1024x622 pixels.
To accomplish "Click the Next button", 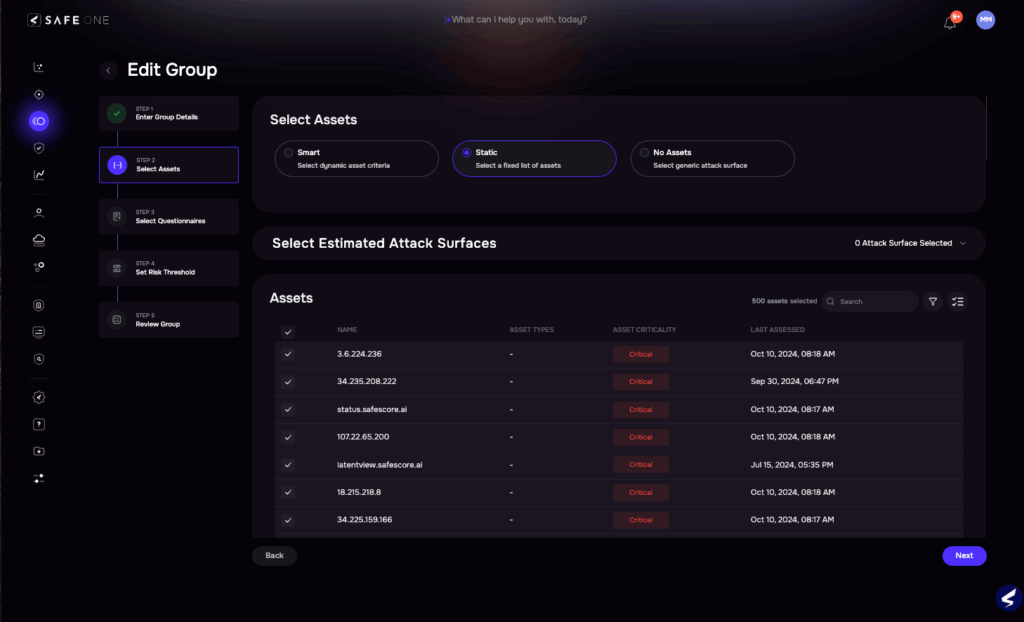I will [x=964, y=555].
